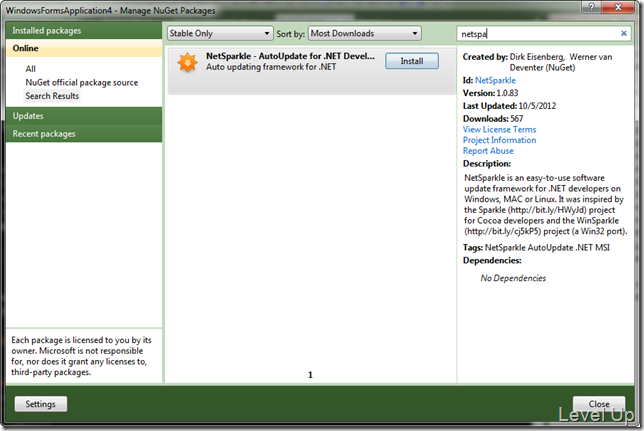The image size is (644, 431).
Task: Expand the Online section
Action: 84,48
